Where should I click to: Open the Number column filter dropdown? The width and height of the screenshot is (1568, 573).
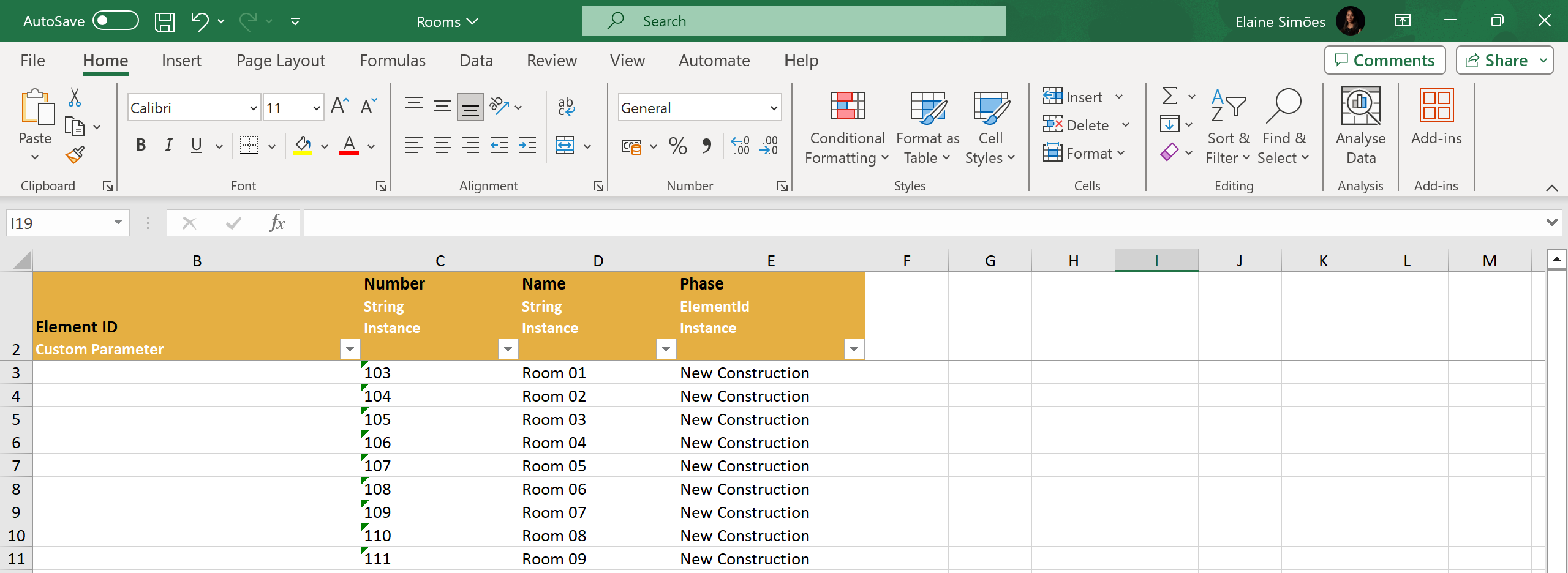point(508,349)
